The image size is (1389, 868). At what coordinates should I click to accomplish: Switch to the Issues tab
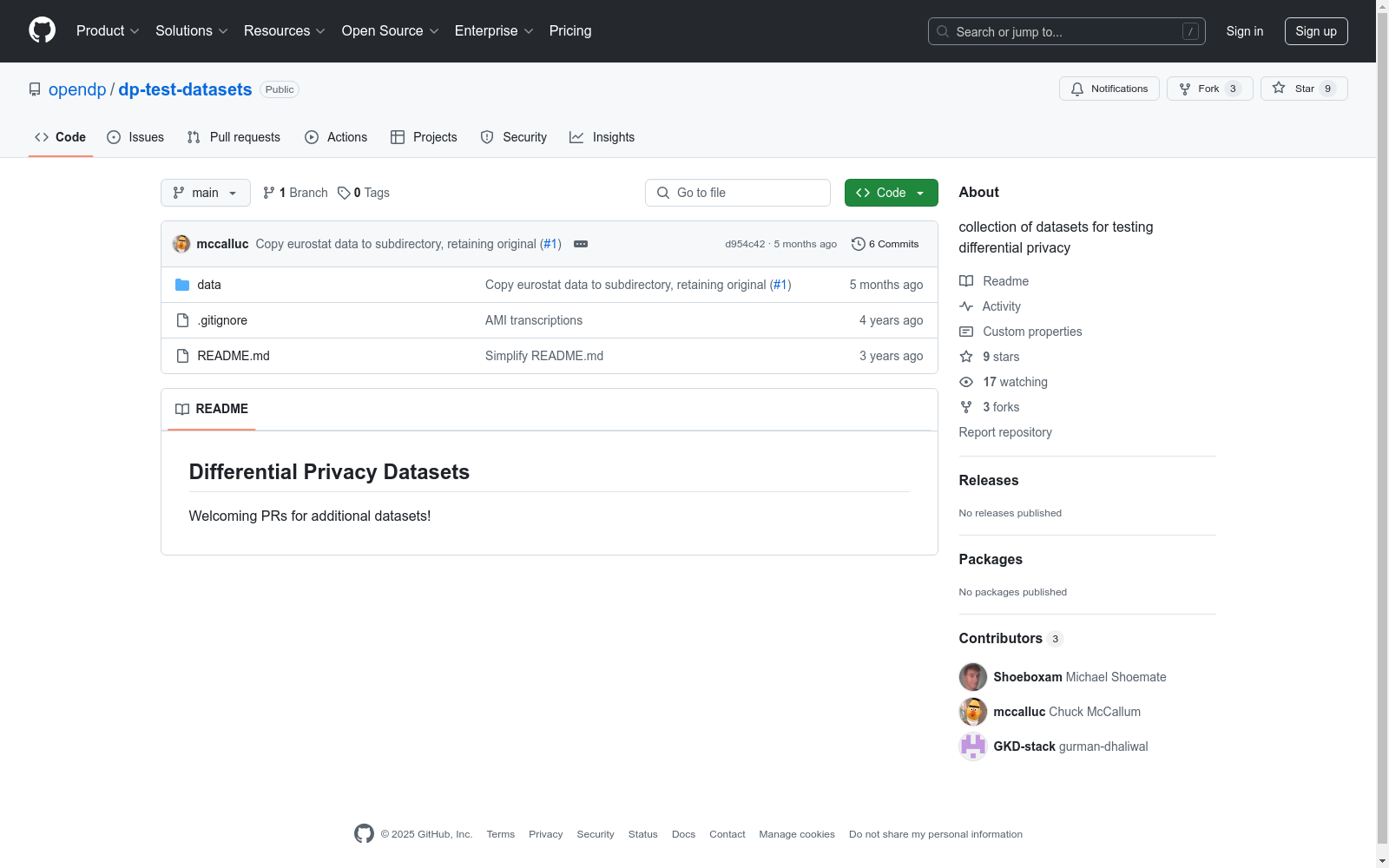point(135,137)
